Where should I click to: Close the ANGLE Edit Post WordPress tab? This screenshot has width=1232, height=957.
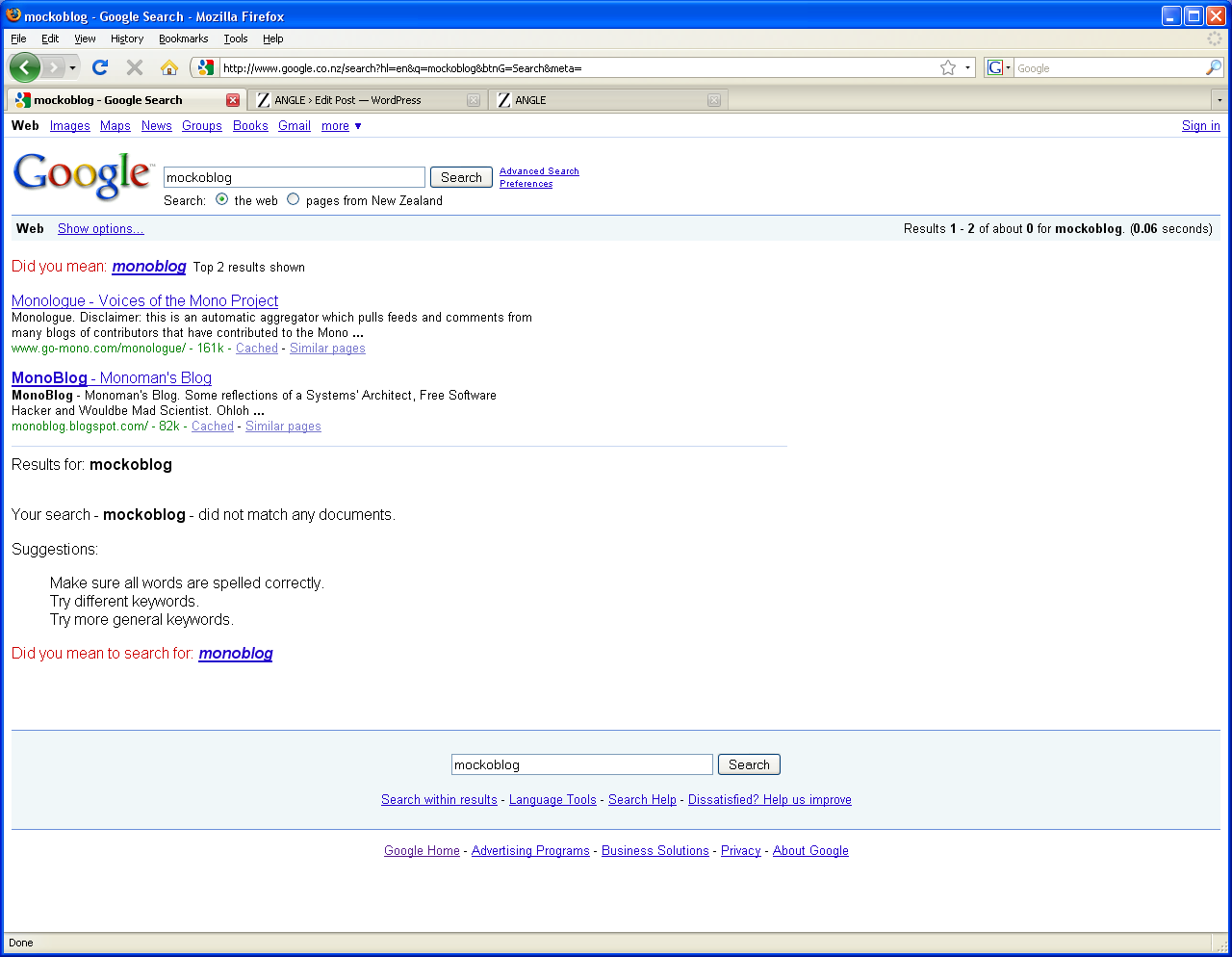point(474,100)
